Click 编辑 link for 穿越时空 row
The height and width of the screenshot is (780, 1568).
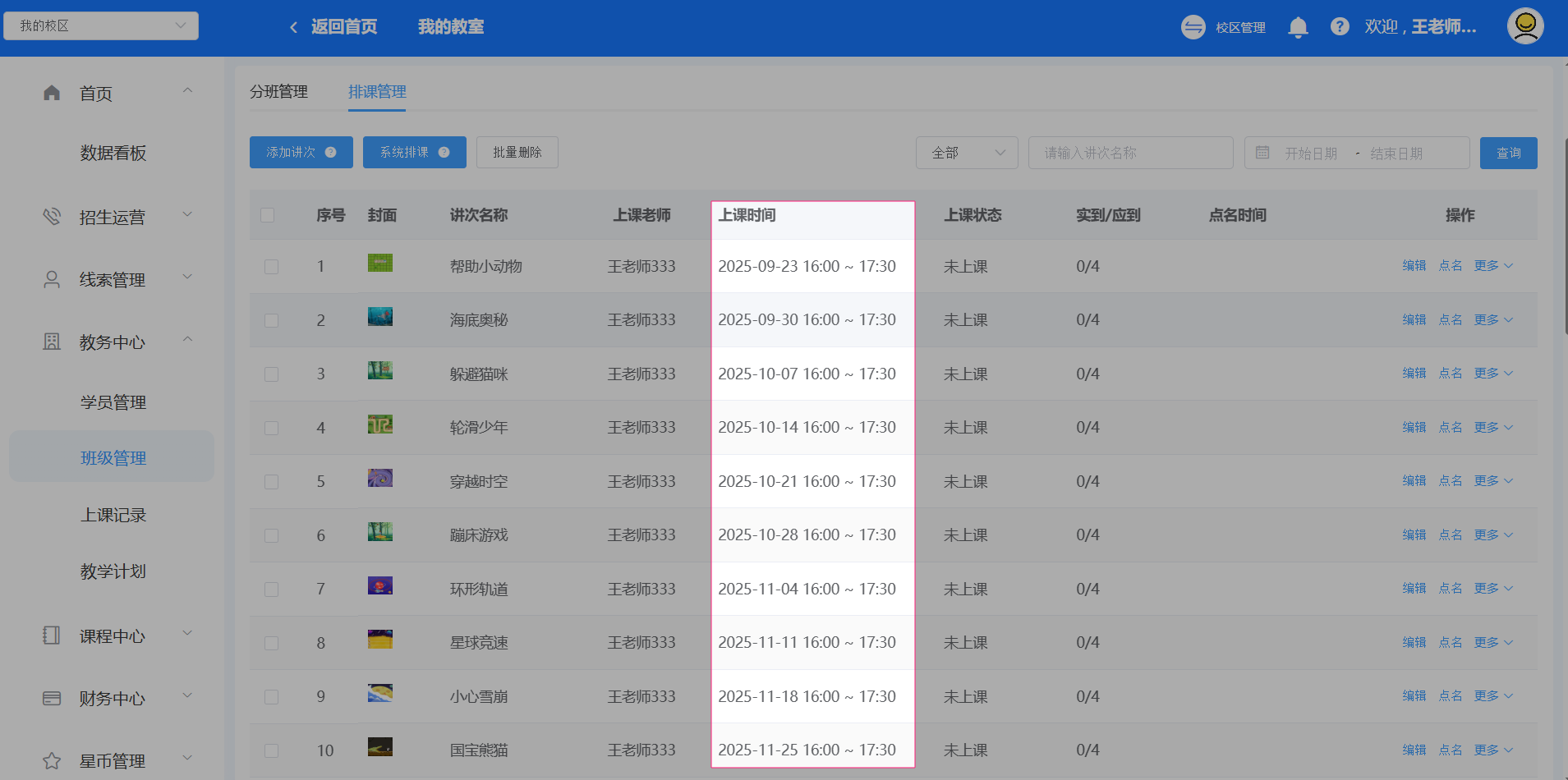point(1414,481)
